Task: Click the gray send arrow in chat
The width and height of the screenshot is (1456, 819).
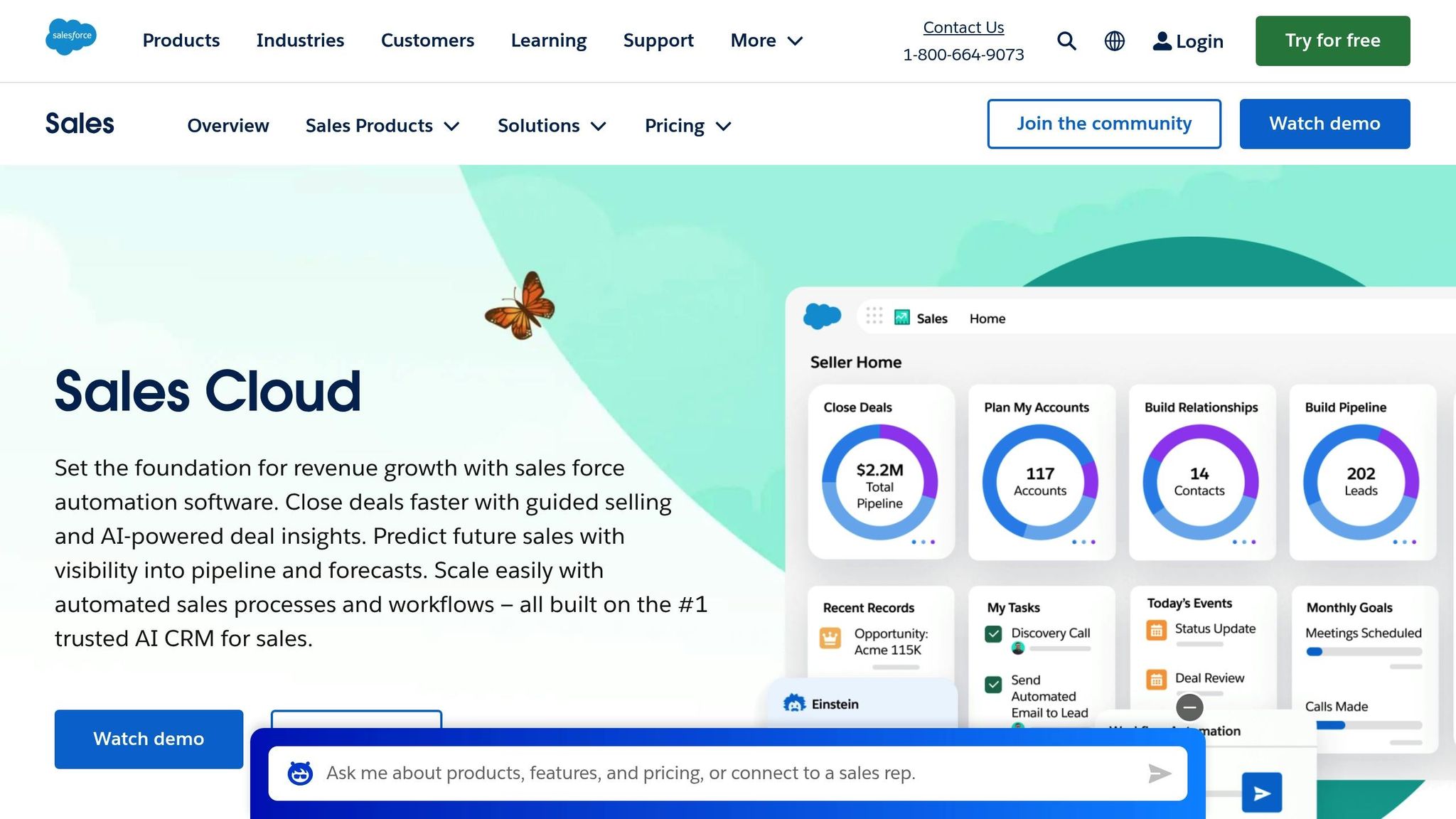Action: tap(1160, 773)
